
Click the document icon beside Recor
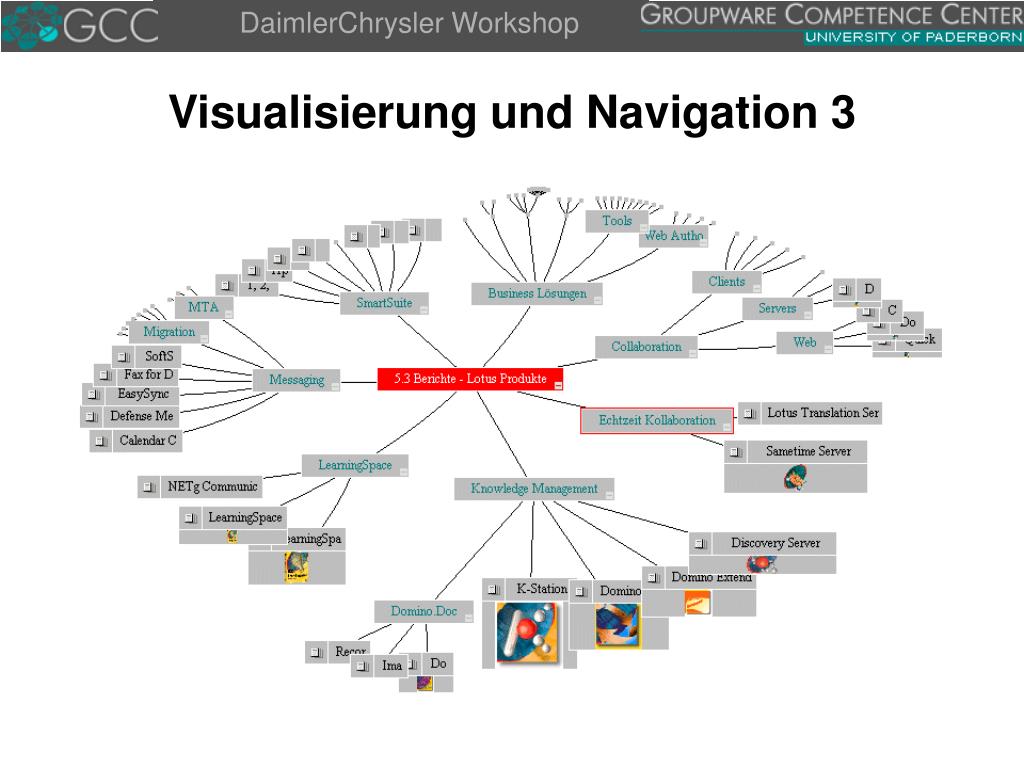317,652
